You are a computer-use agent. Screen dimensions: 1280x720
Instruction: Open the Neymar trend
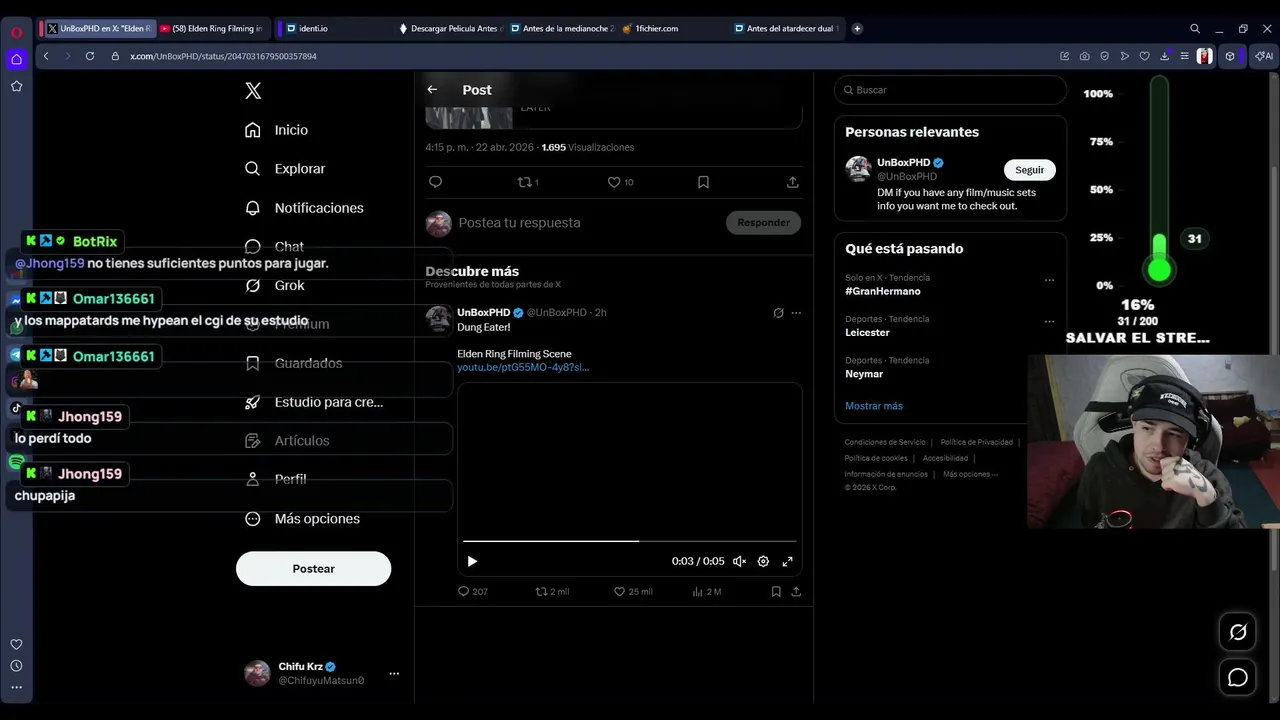click(864, 374)
